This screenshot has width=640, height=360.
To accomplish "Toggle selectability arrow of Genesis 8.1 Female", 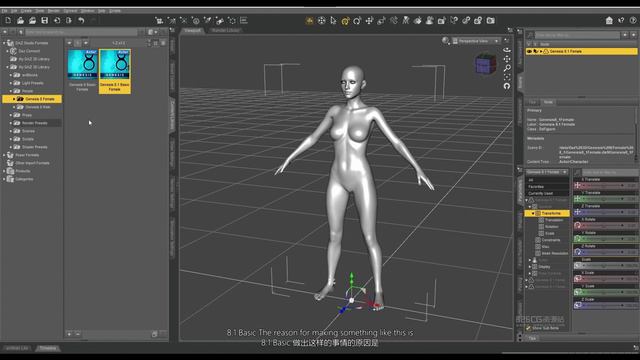I will click(x=536, y=51).
